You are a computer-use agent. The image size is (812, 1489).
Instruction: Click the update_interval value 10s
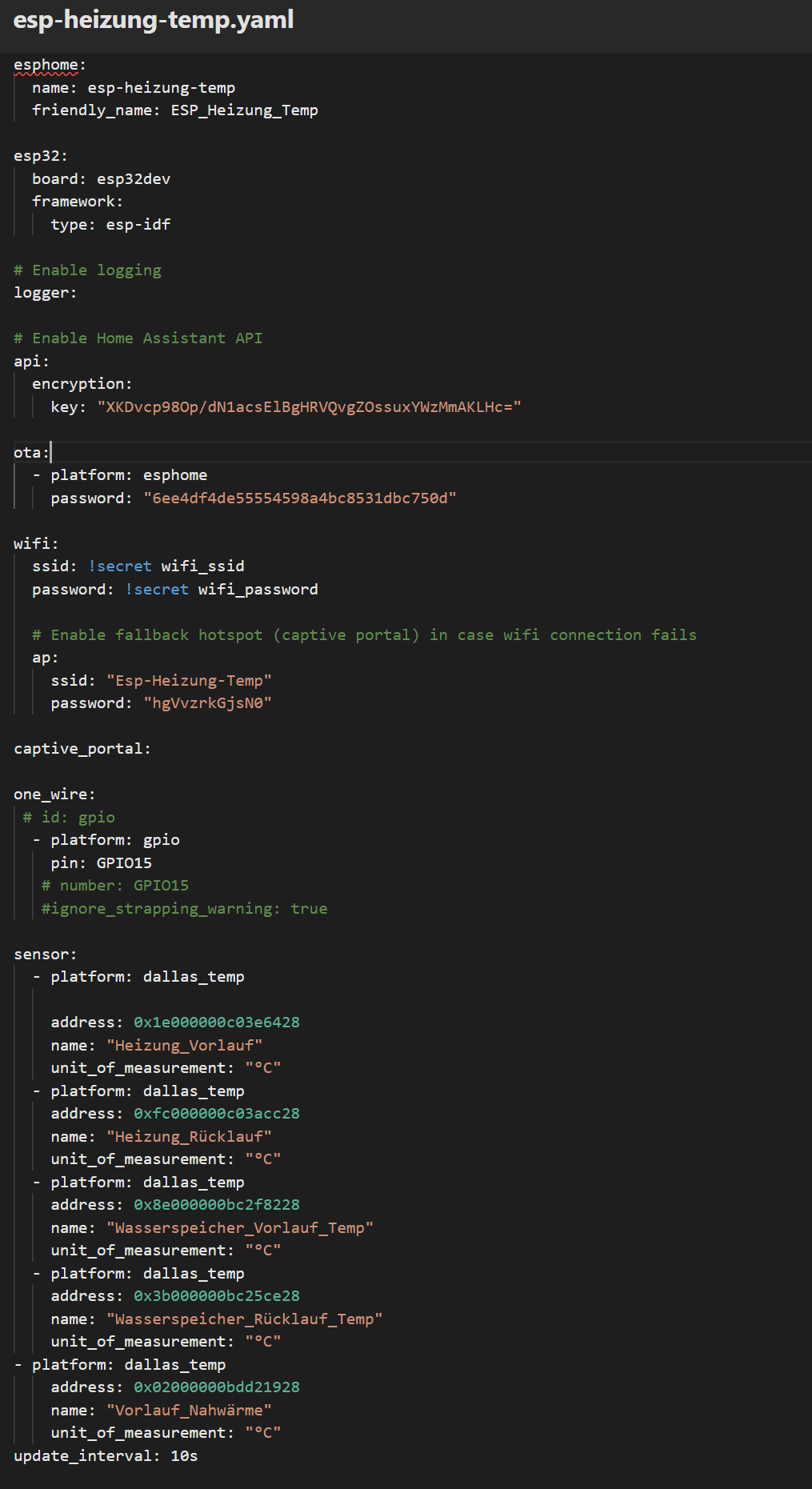tap(184, 1456)
